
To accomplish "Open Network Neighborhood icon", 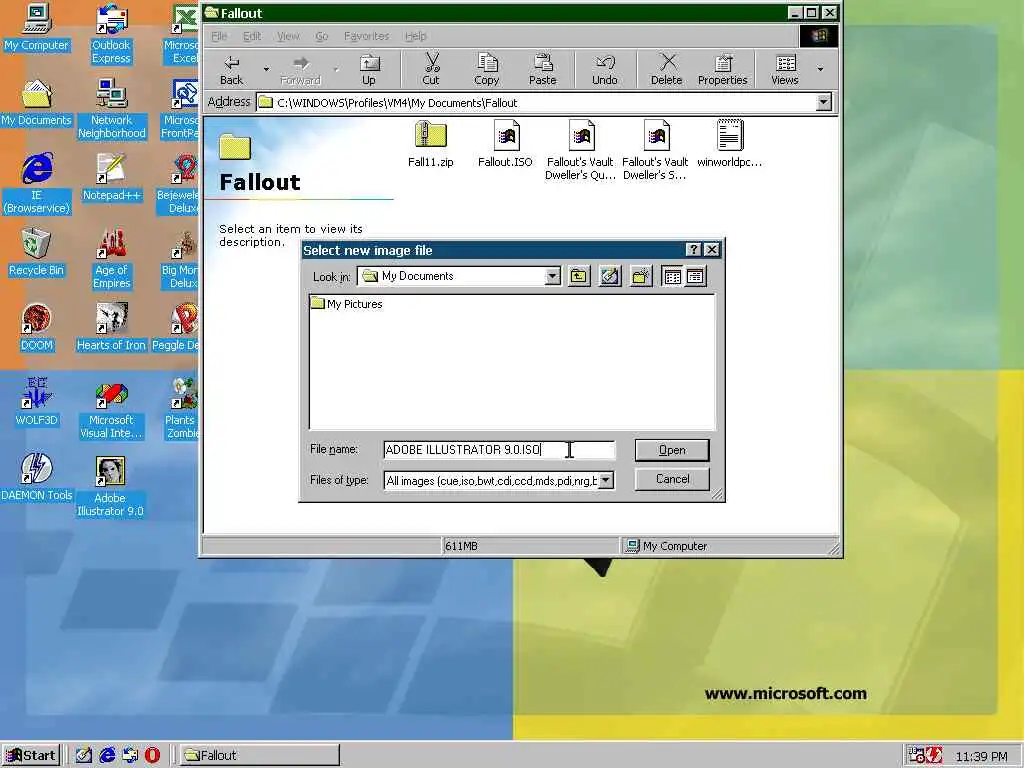I will pos(111,108).
